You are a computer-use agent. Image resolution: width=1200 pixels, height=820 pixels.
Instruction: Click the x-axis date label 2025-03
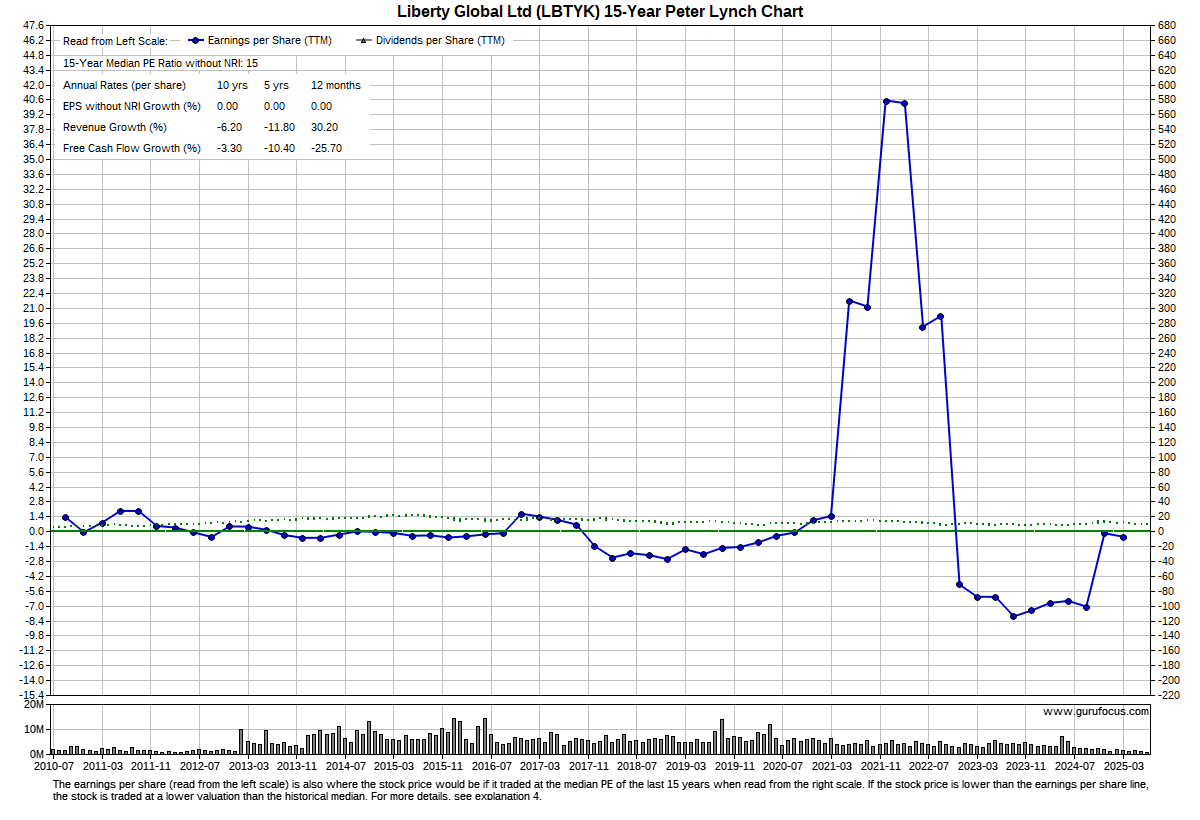click(1123, 766)
